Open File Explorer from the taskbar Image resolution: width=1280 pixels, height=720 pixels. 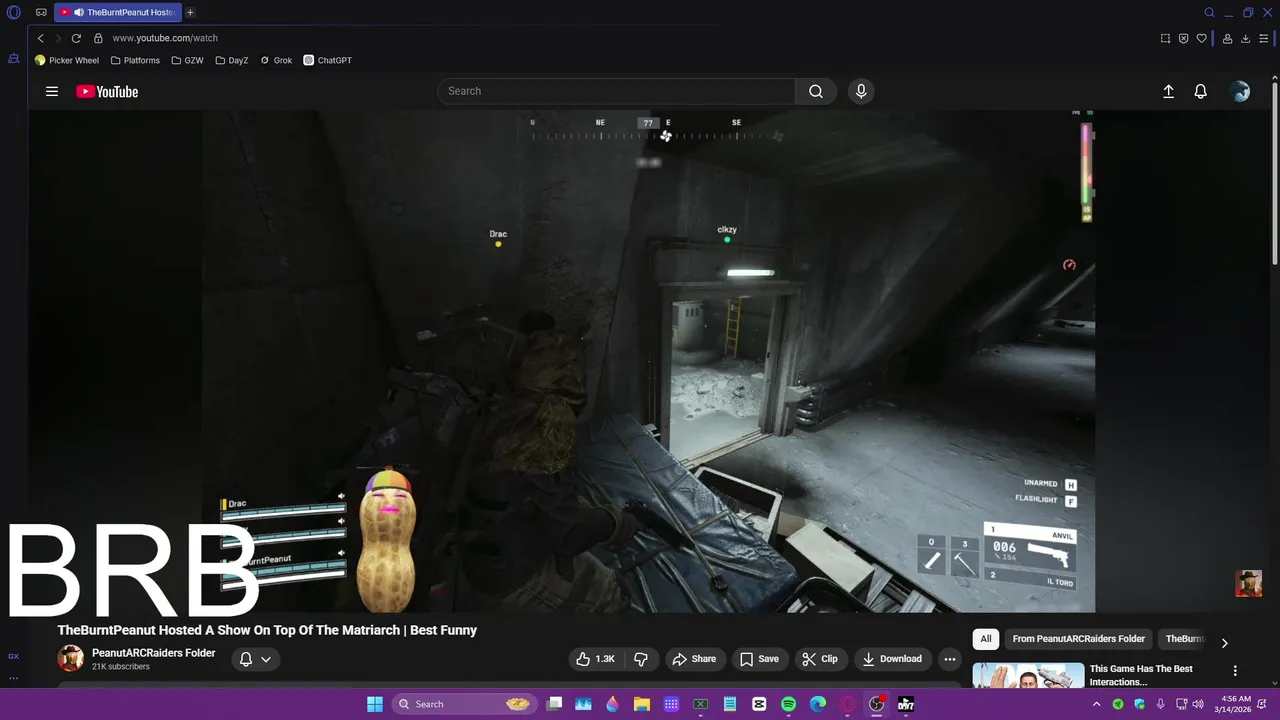click(x=642, y=704)
